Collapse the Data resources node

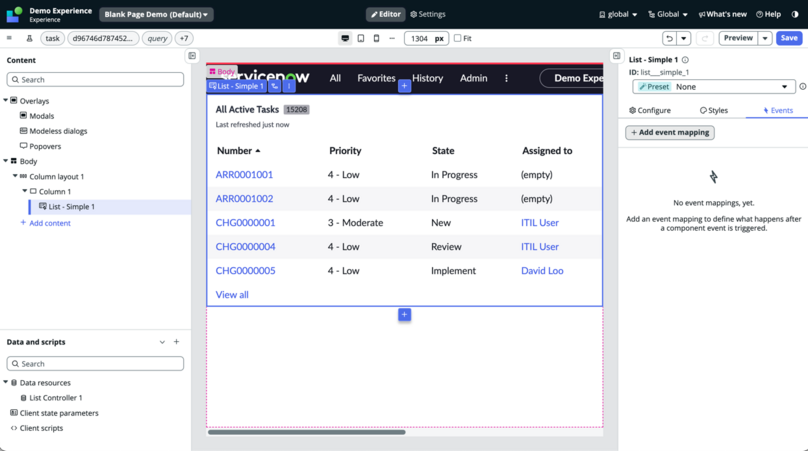point(6,382)
